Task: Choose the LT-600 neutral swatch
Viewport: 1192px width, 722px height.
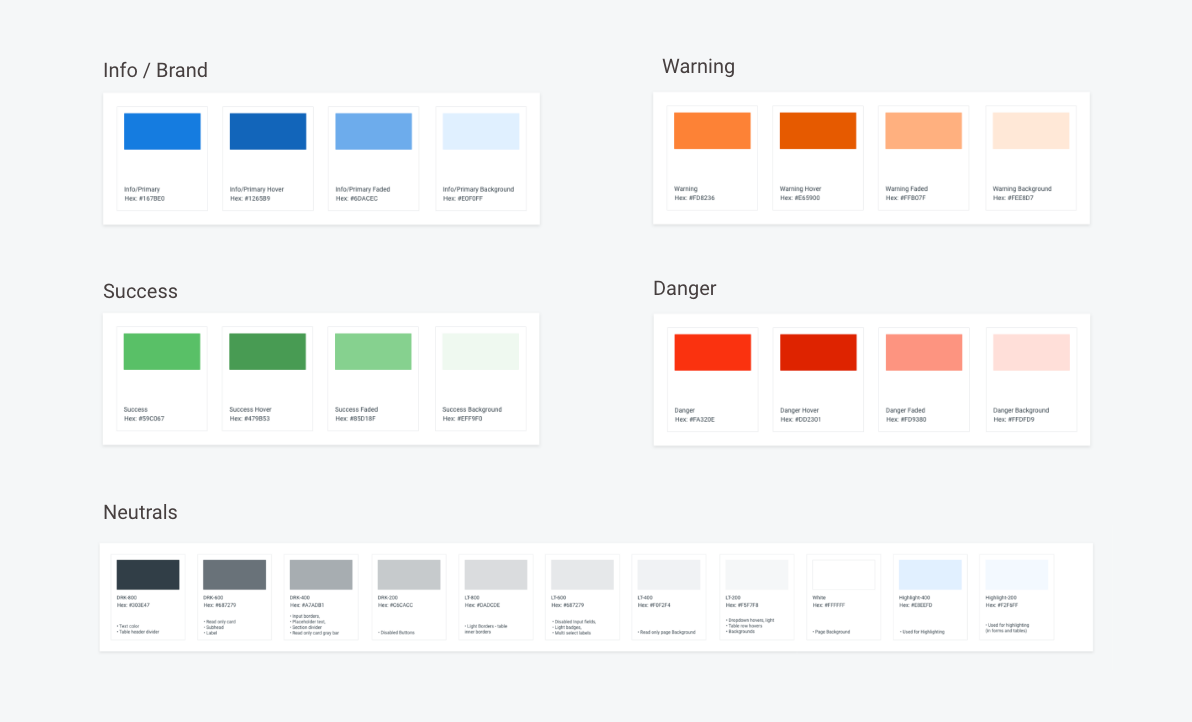Action: tap(582, 575)
